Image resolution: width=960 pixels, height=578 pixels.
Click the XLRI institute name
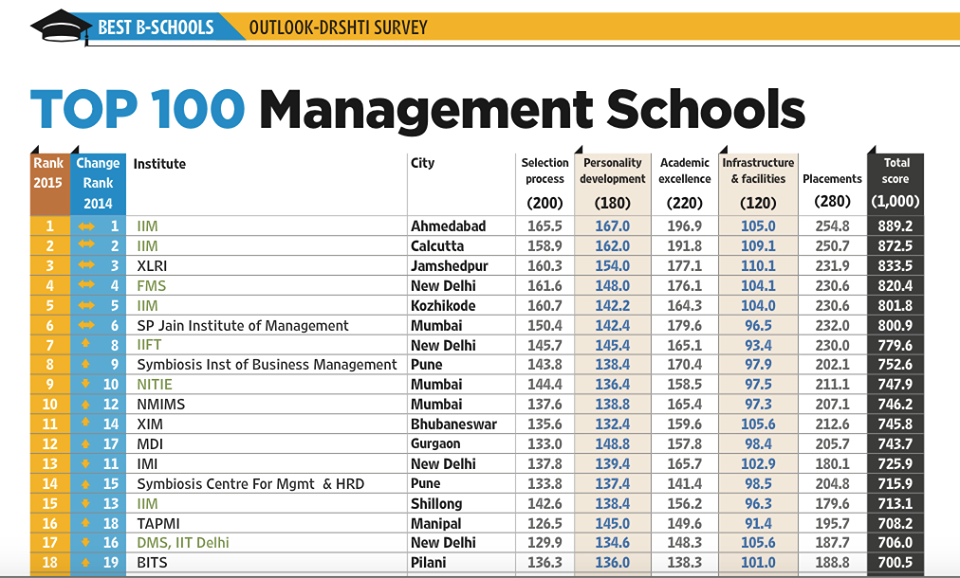point(152,266)
